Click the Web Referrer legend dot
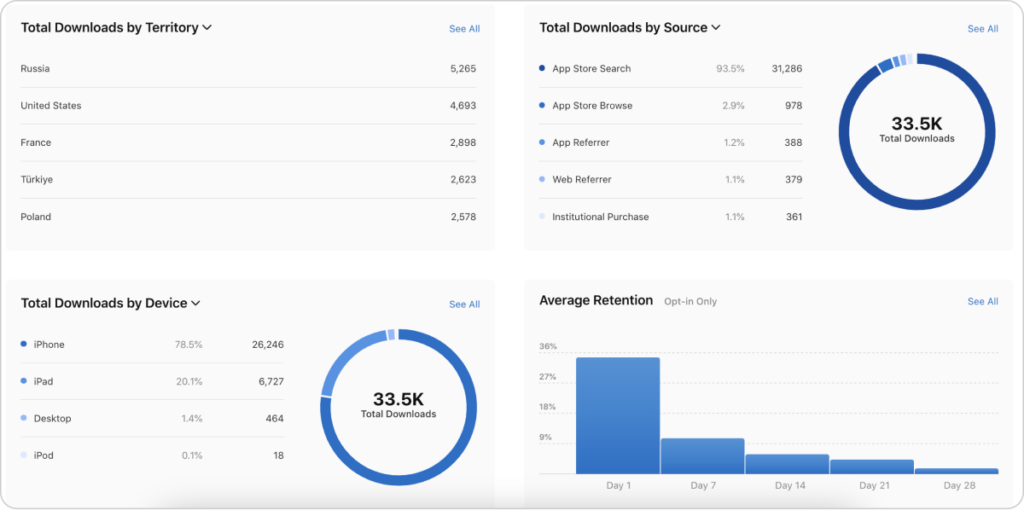The height and width of the screenshot is (510, 1024). 542,179
